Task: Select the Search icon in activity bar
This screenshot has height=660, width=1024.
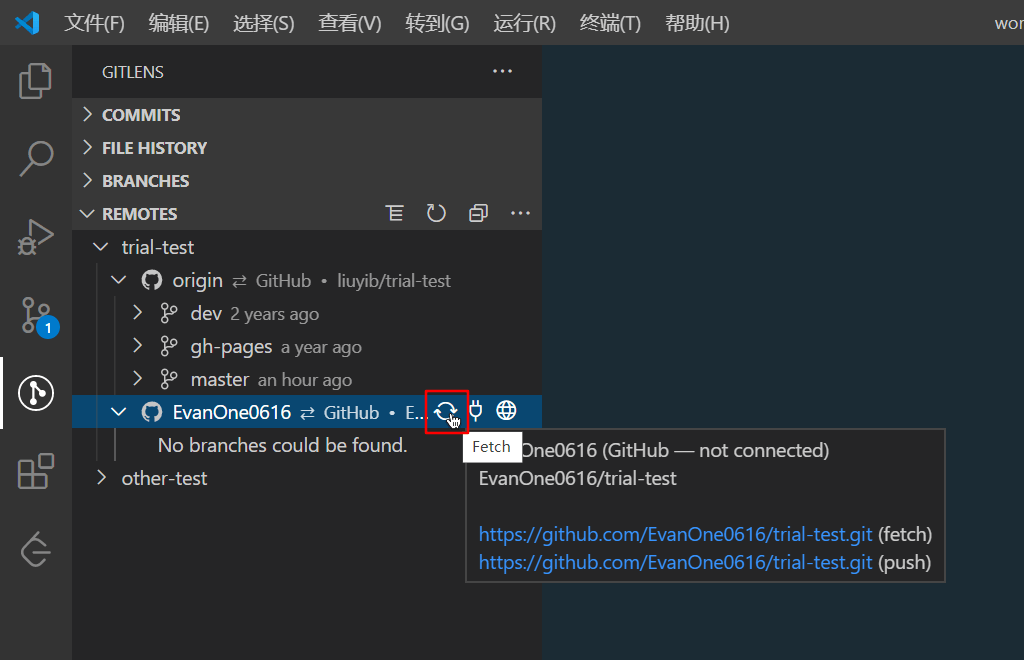Action: 36,159
